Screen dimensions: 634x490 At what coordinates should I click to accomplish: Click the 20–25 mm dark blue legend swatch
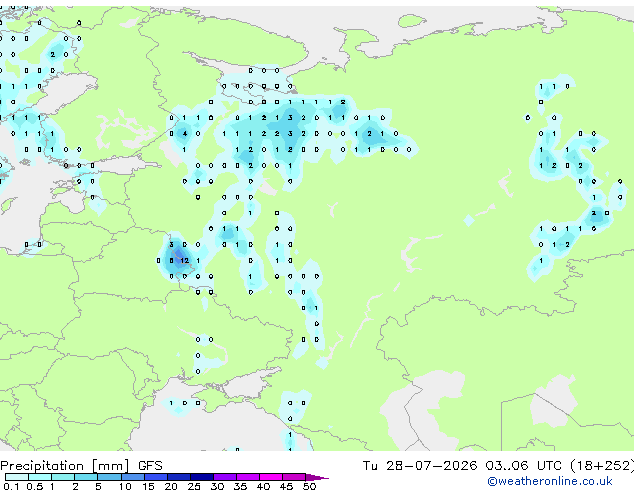click(x=178, y=477)
